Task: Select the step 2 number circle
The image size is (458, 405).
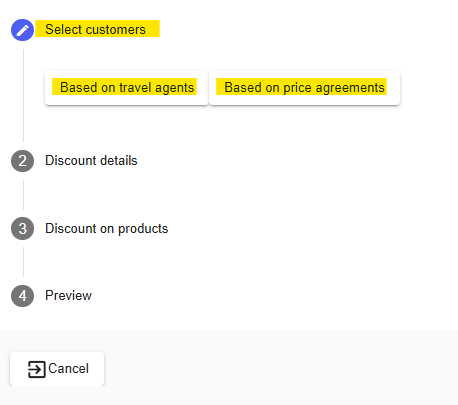Action: click(x=22, y=161)
